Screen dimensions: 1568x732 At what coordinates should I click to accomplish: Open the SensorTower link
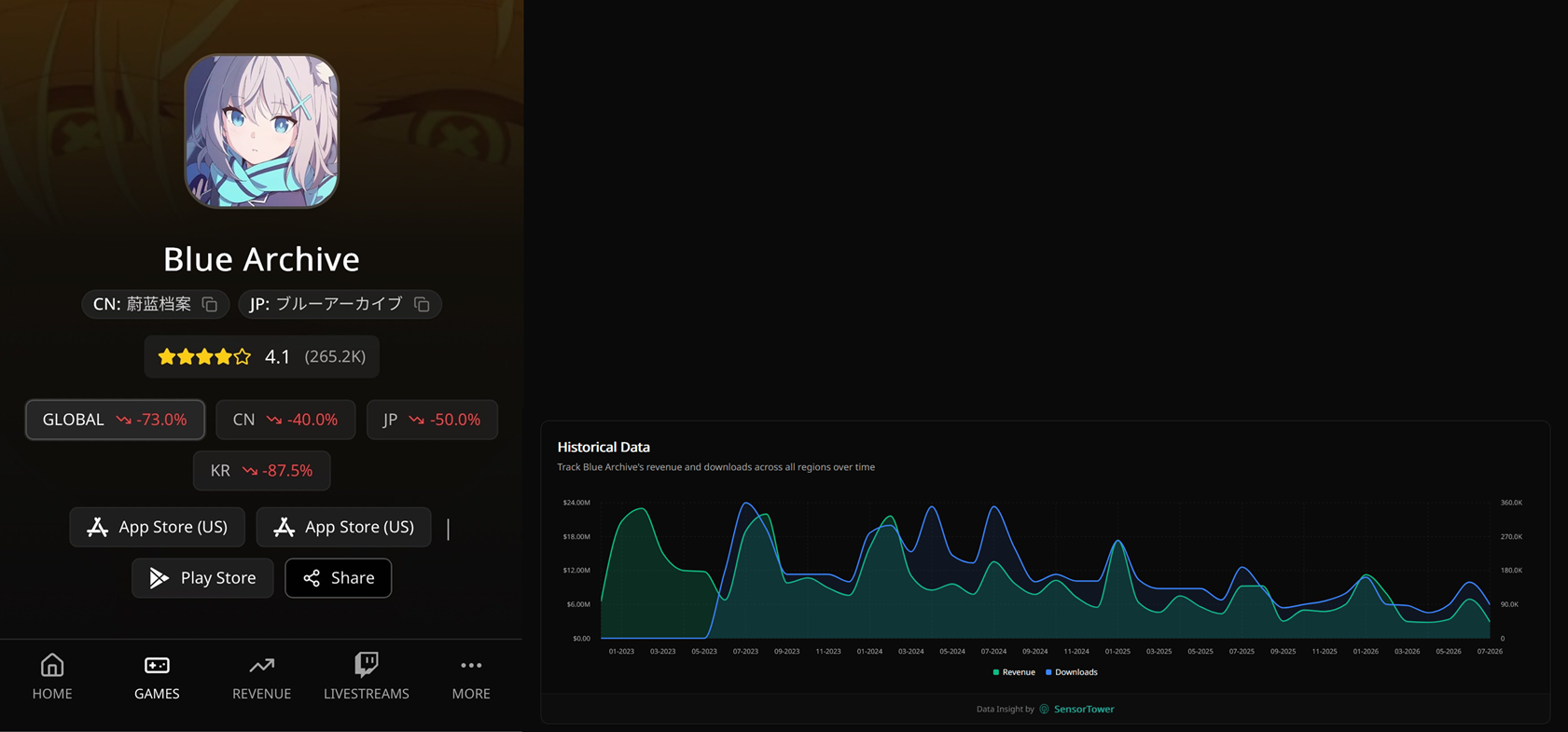tap(1076, 710)
